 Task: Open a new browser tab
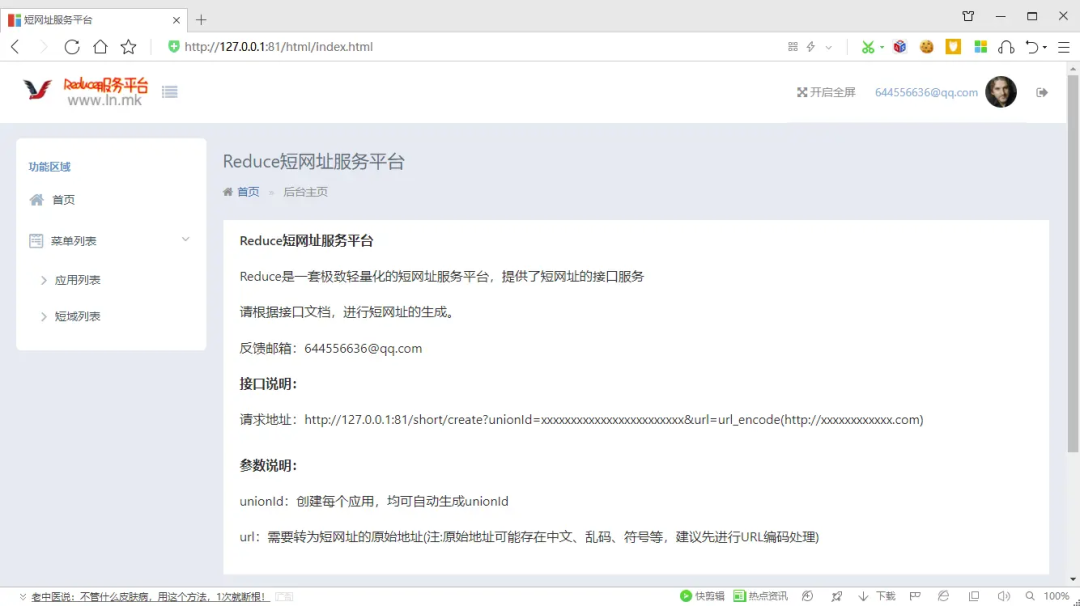[x=201, y=19]
